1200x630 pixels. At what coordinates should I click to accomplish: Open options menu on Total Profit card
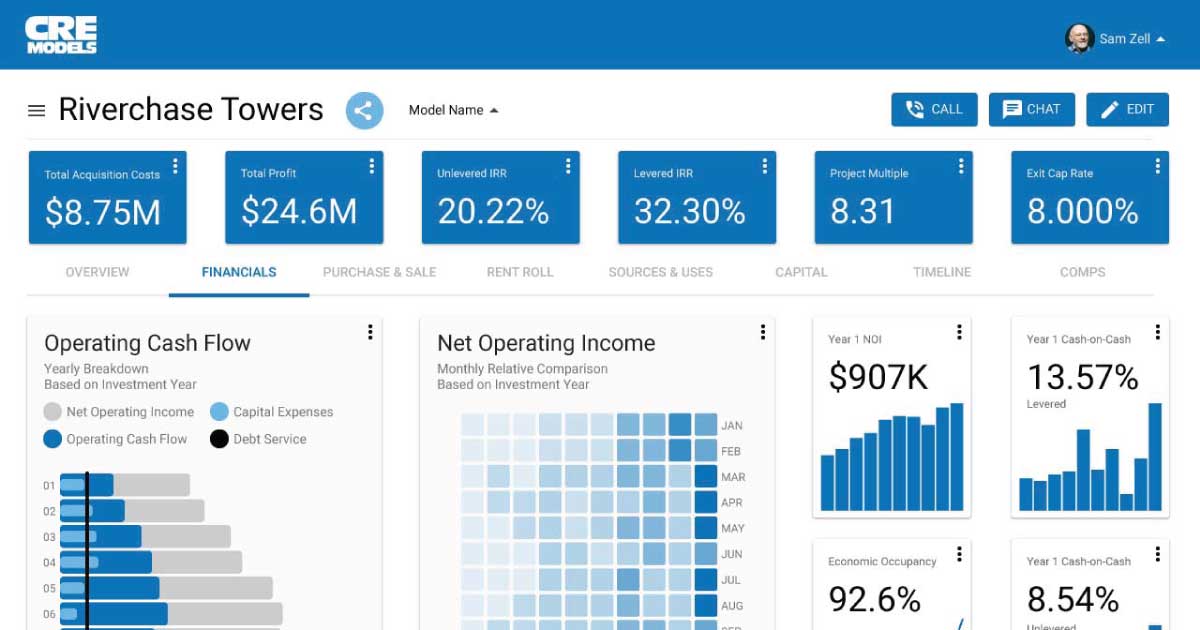click(x=371, y=166)
